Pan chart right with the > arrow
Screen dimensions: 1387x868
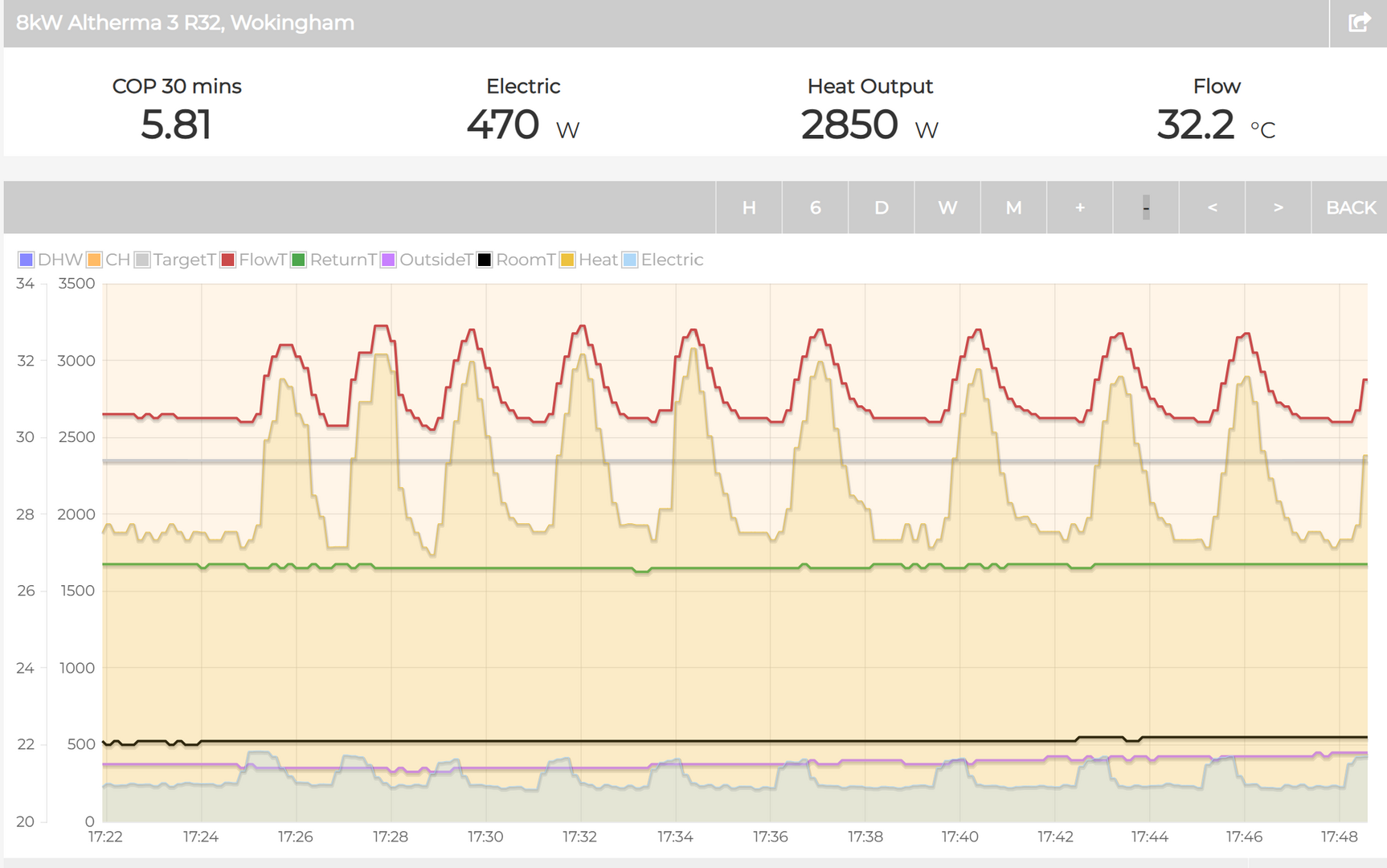[x=1278, y=207]
